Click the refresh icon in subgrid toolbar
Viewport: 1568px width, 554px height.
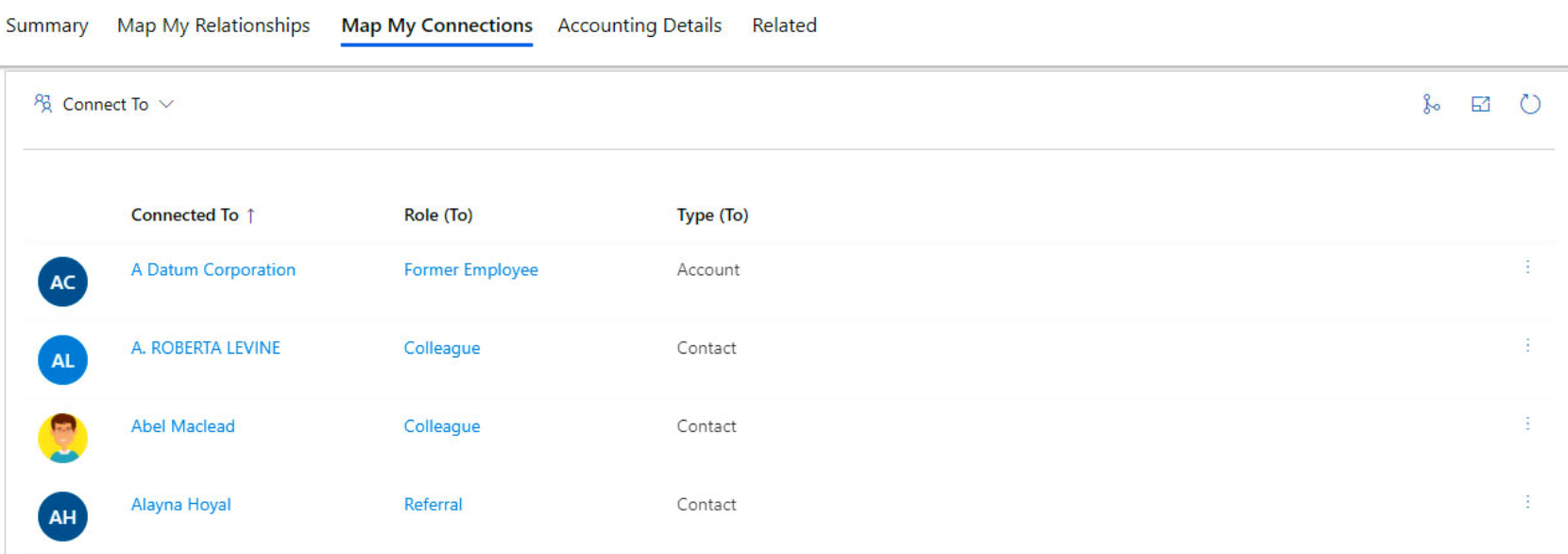coord(1530,104)
